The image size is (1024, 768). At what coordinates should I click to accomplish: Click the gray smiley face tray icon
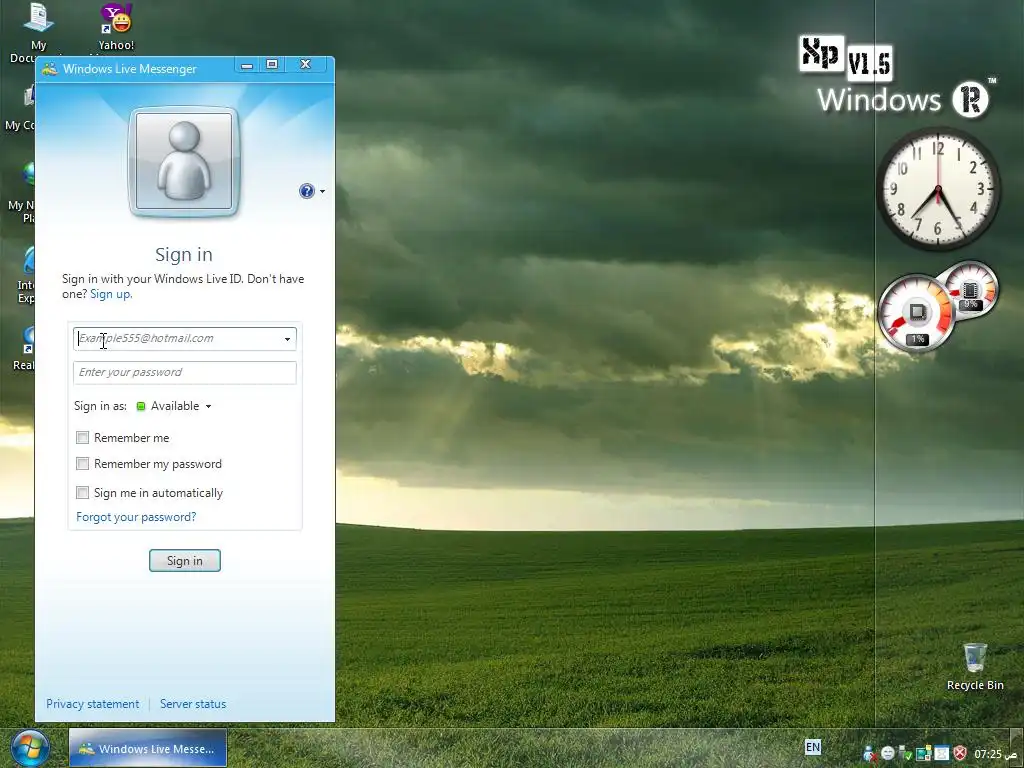[x=888, y=754]
